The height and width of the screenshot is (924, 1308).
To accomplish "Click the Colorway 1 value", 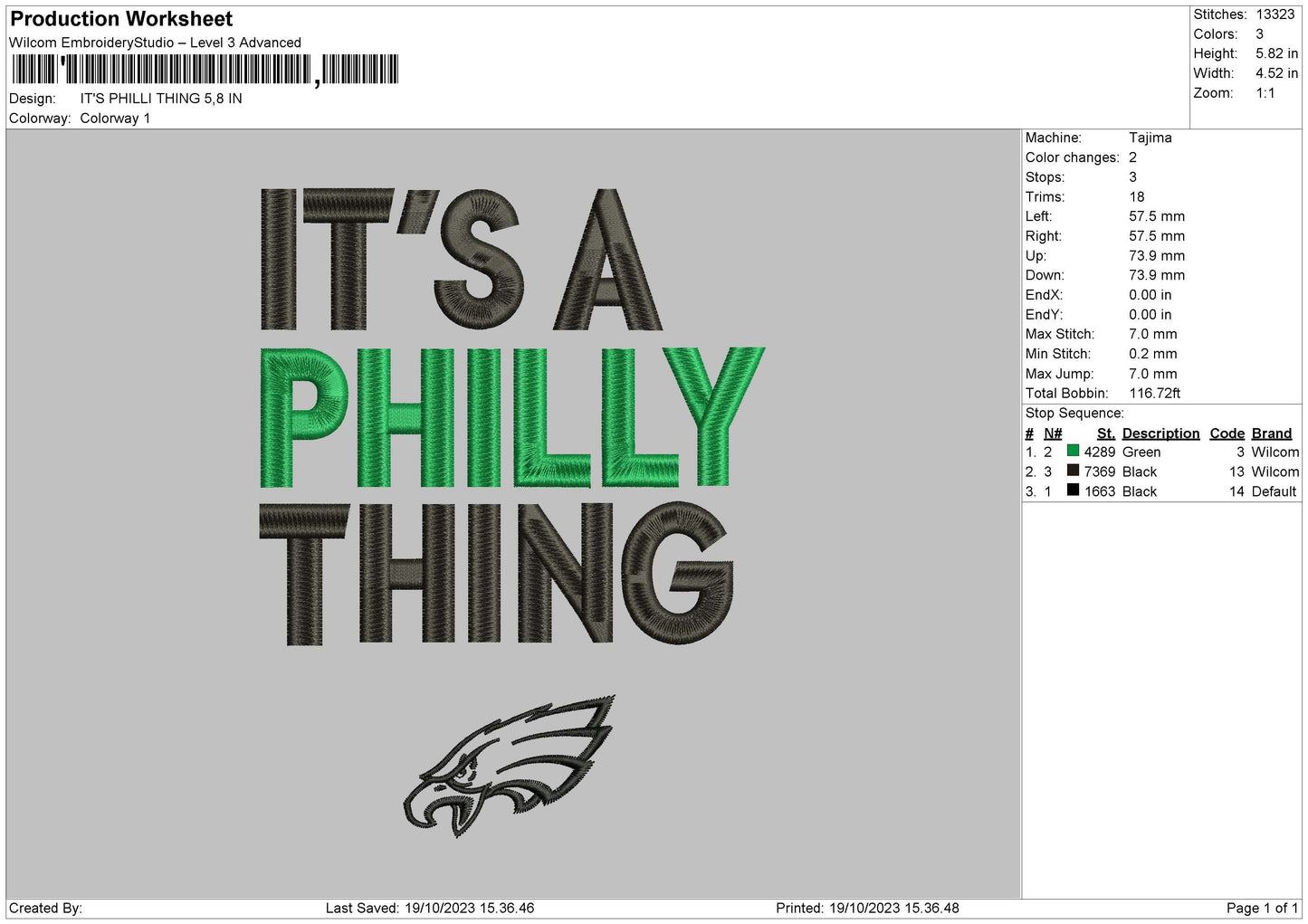I will [x=115, y=119].
